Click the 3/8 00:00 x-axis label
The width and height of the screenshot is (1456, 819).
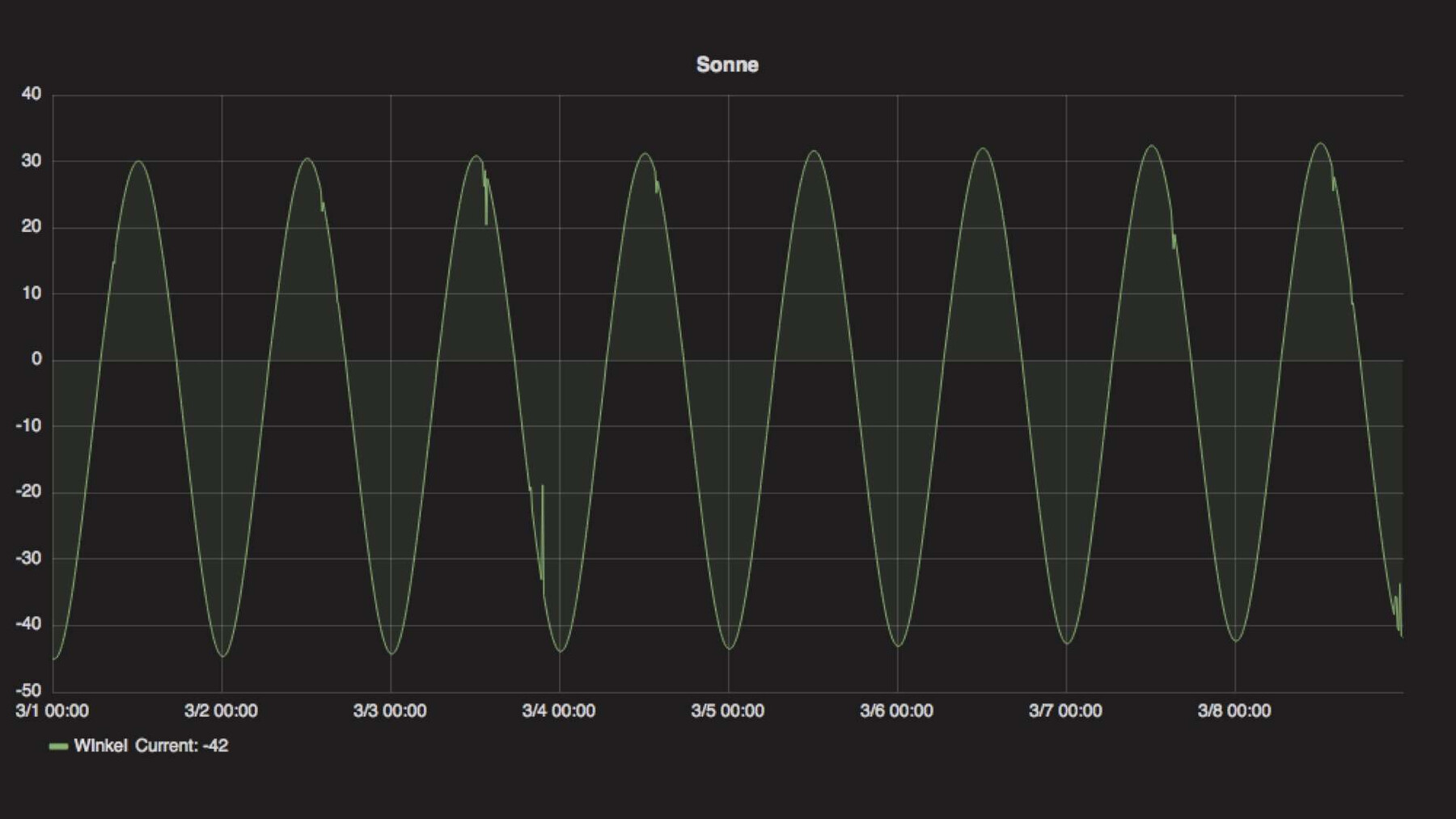[x=1234, y=711]
